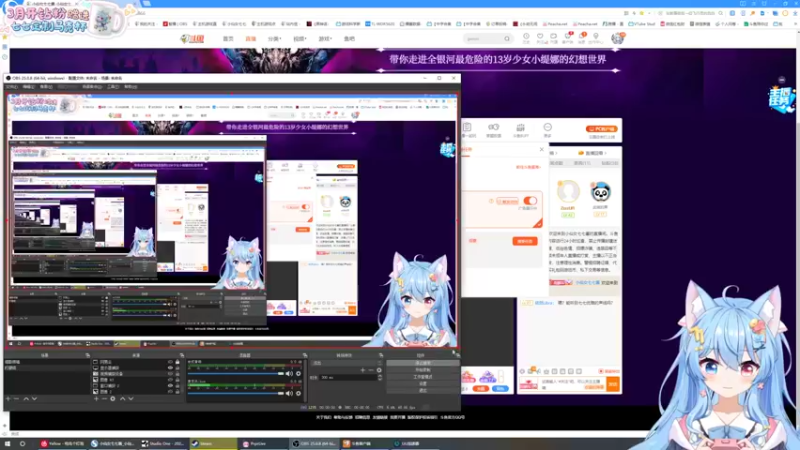Open the transition type dropdown in OBS
The image size is (800, 450).
[345, 363]
